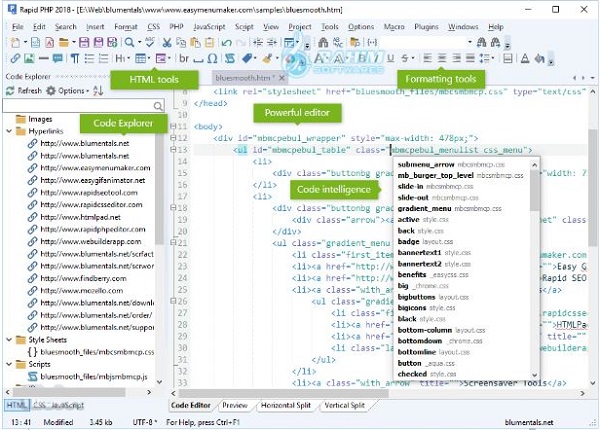Click the Cut scissors icon
Image resolution: width=600 pixels, height=430 pixels.
[167, 42]
